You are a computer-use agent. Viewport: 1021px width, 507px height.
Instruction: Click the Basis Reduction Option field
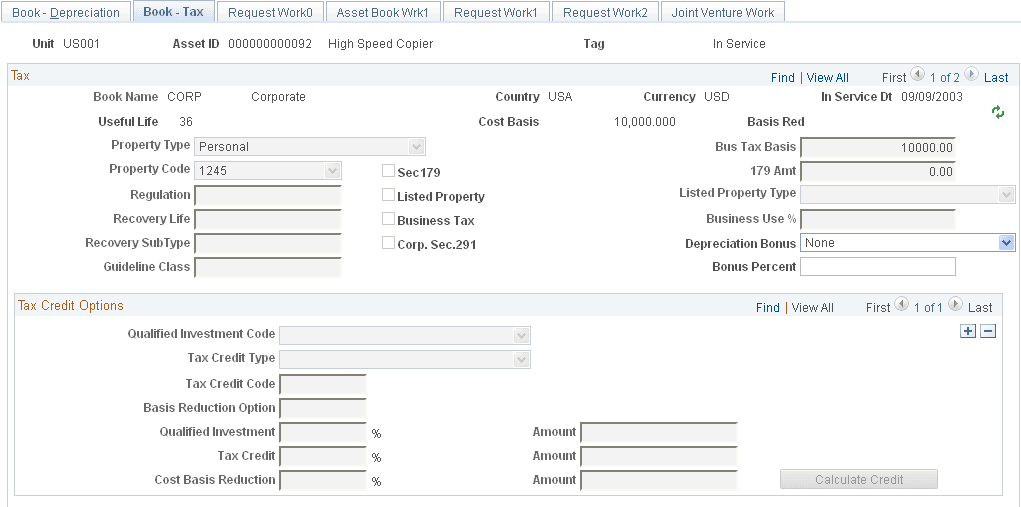[323, 408]
